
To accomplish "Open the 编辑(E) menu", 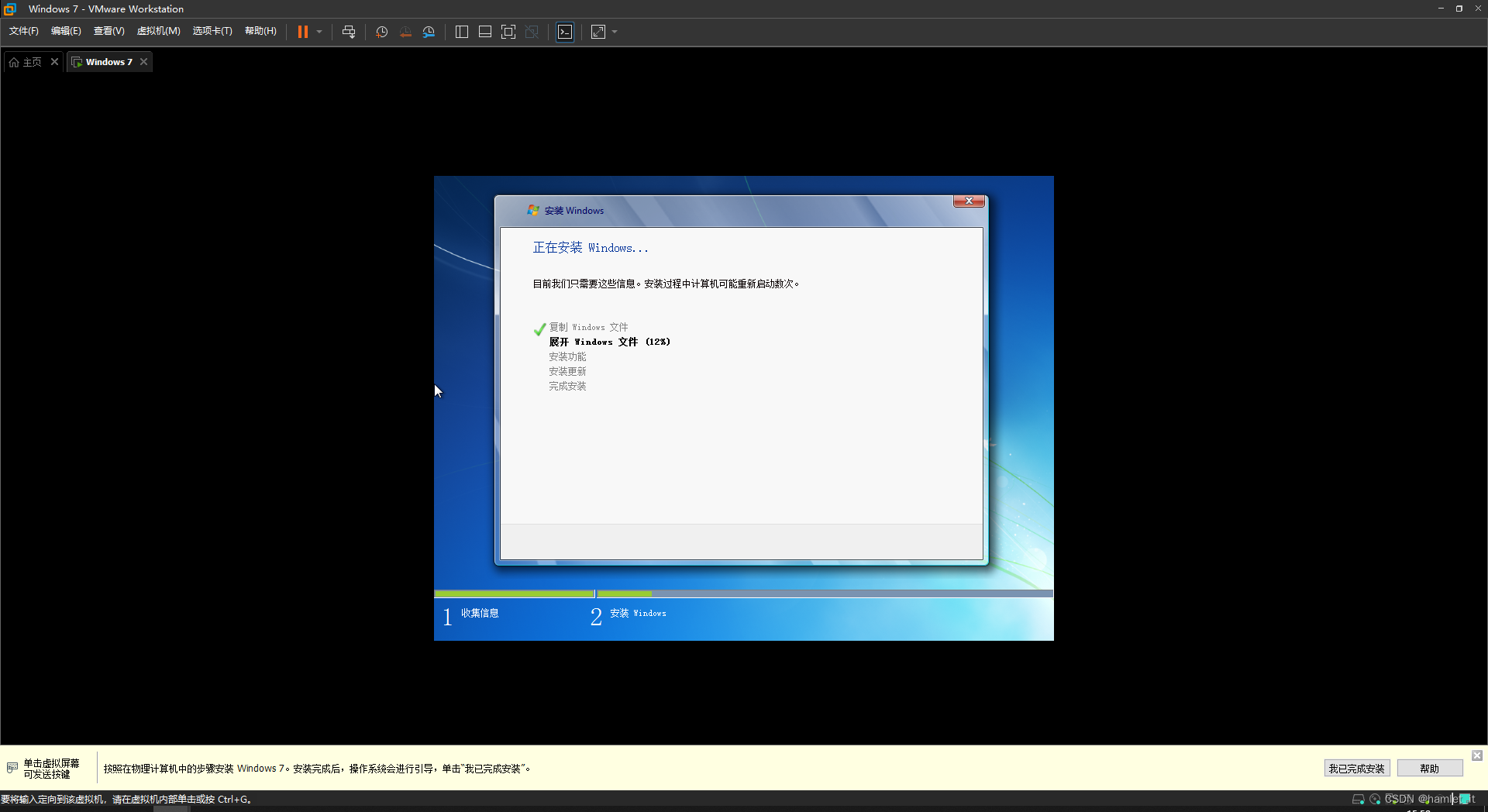I will (x=66, y=31).
